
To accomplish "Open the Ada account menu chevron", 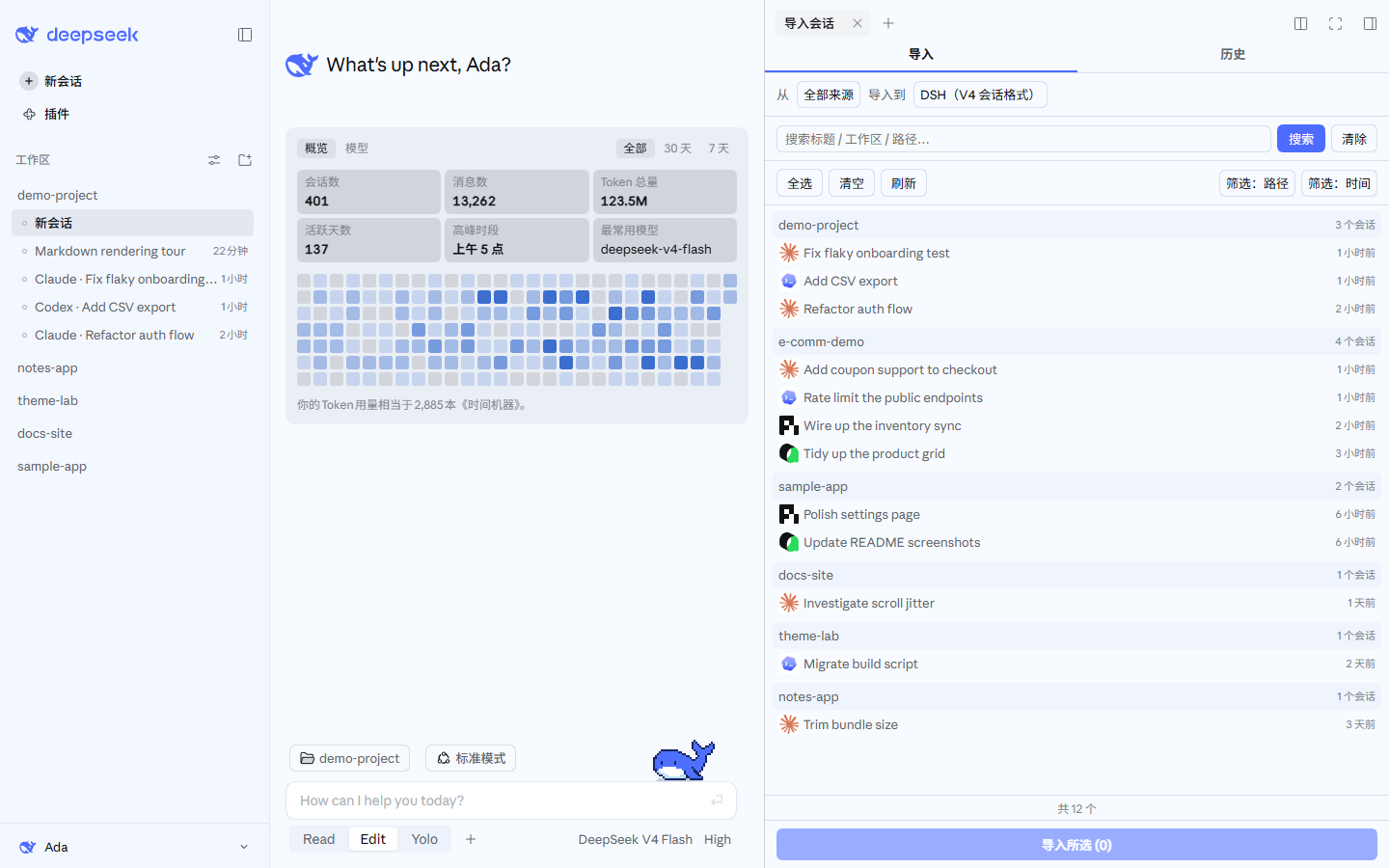I will click(x=244, y=847).
